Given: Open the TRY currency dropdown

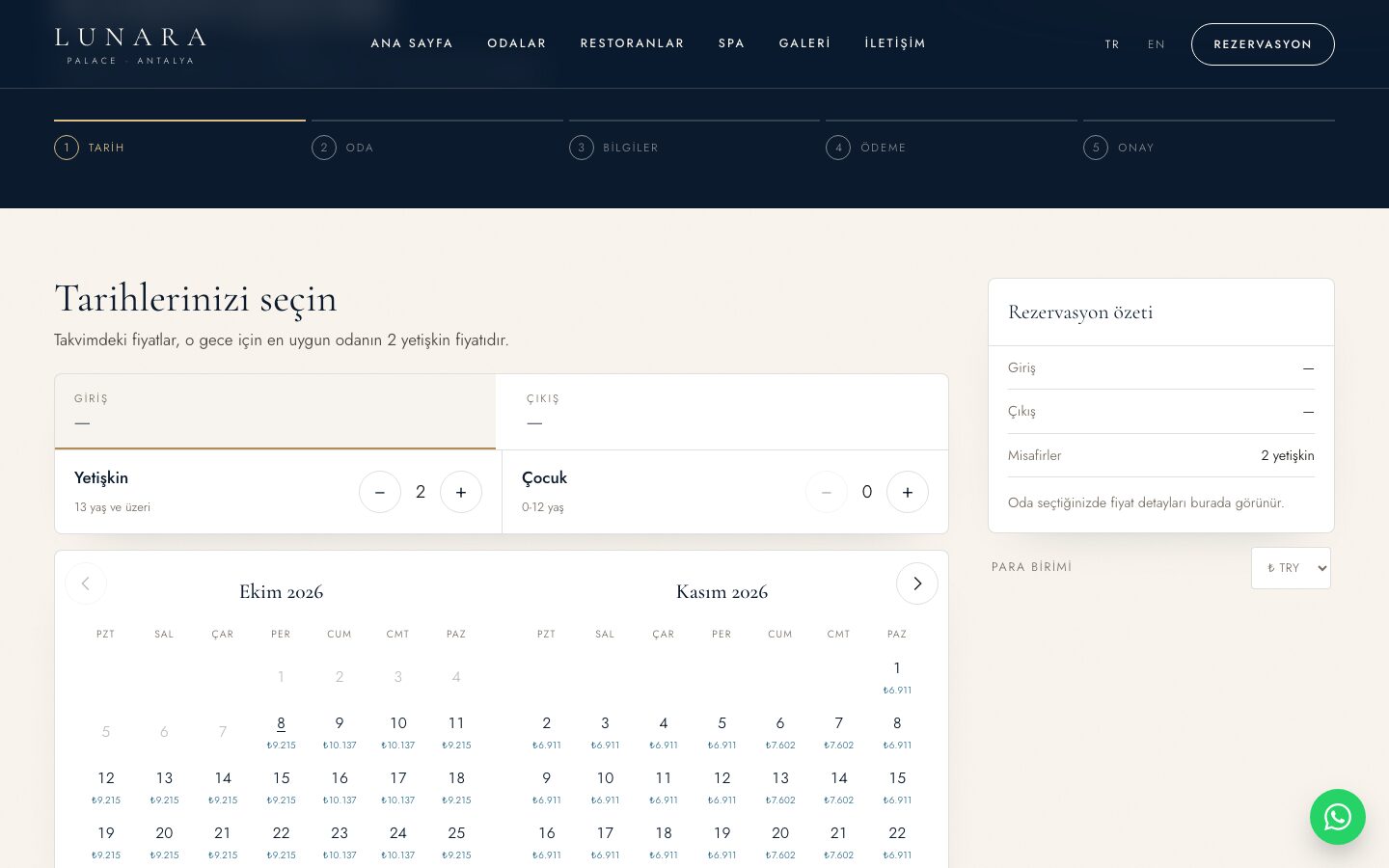Looking at the screenshot, I should click(1291, 568).
